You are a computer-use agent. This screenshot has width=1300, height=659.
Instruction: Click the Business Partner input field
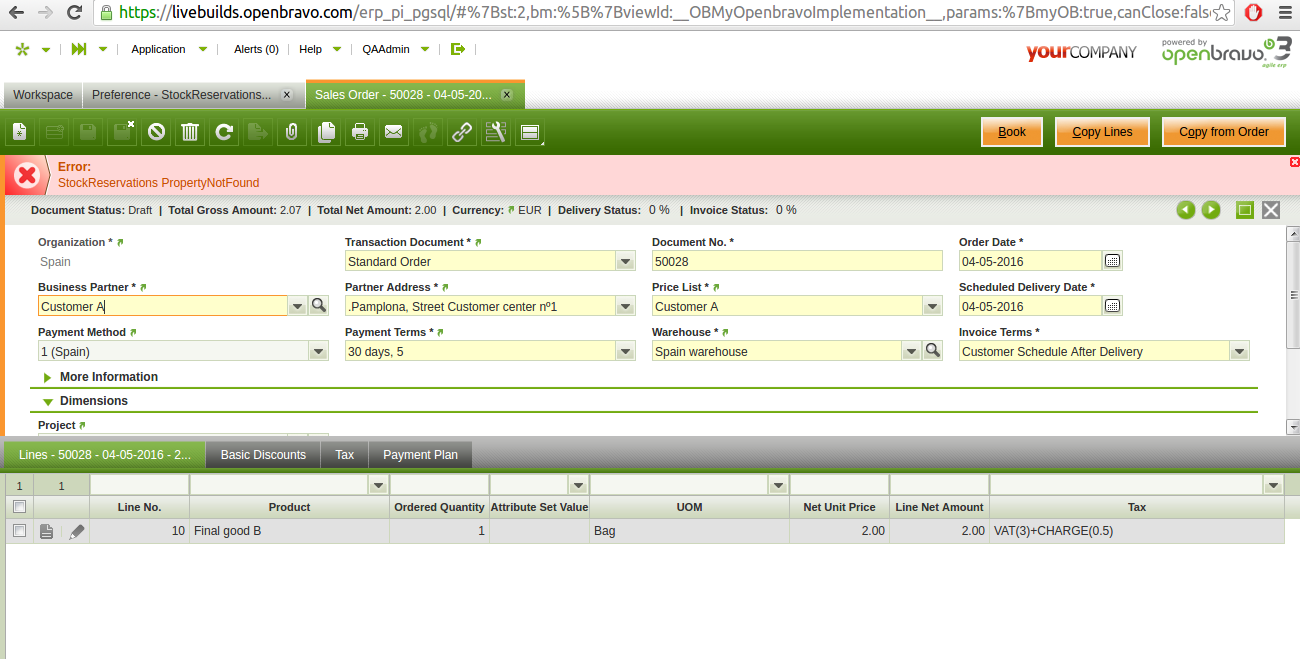point(163,306)
